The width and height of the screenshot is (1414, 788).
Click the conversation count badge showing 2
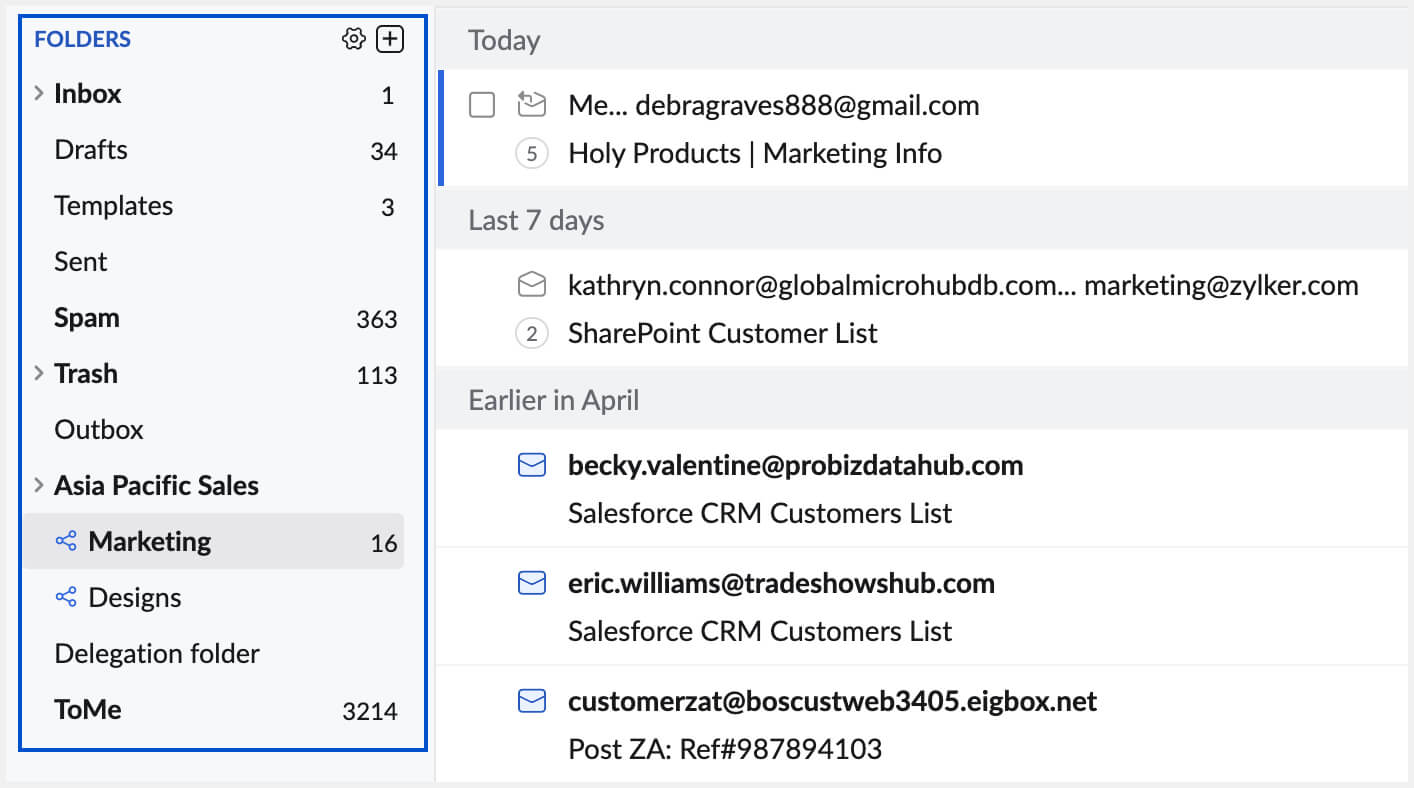pyautogui.click(x=531, y=333)
